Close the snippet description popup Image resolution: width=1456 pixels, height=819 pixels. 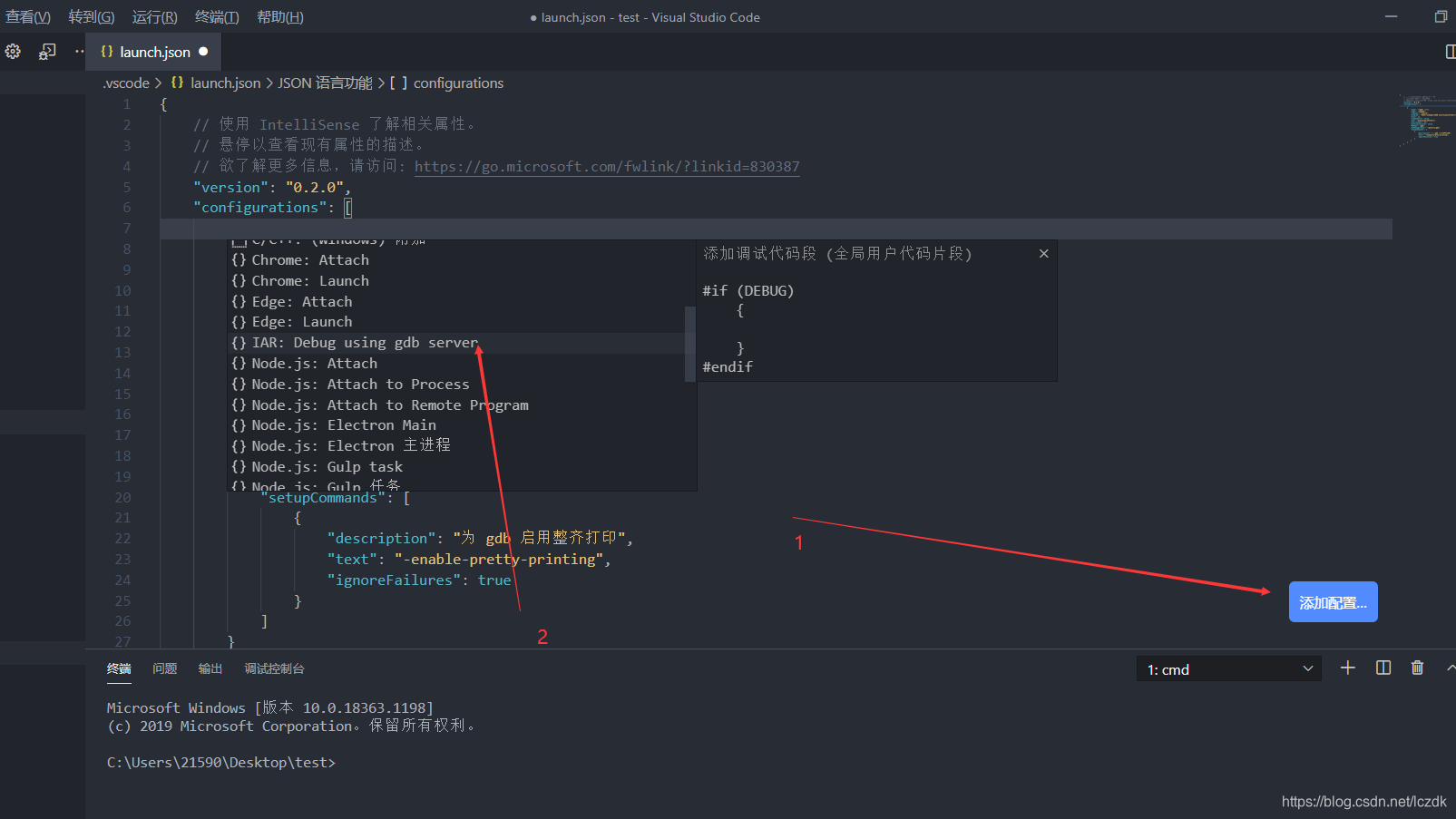click(1044, 253)
